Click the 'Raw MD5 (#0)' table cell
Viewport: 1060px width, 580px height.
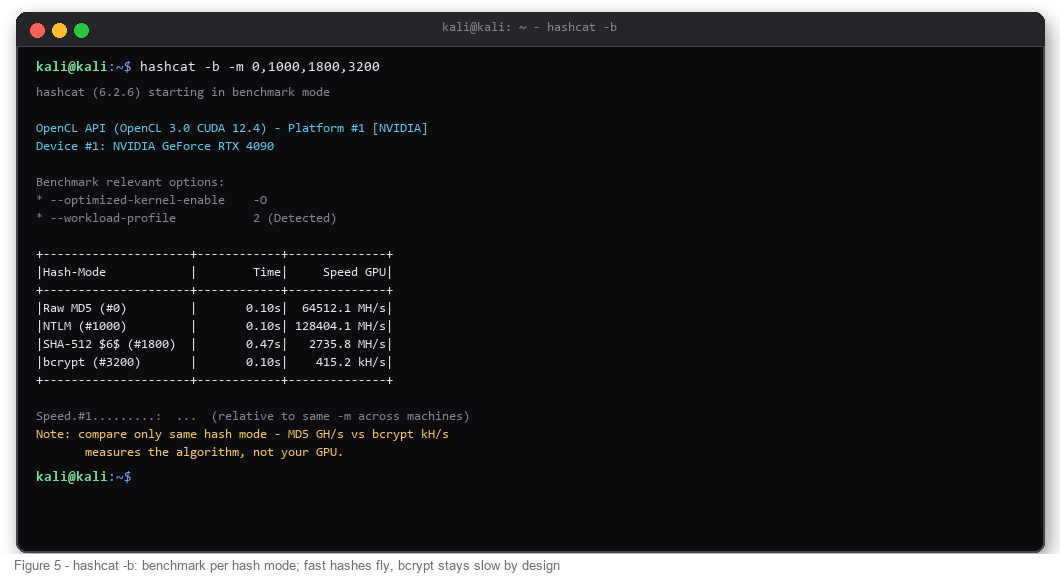pos(85,308)
